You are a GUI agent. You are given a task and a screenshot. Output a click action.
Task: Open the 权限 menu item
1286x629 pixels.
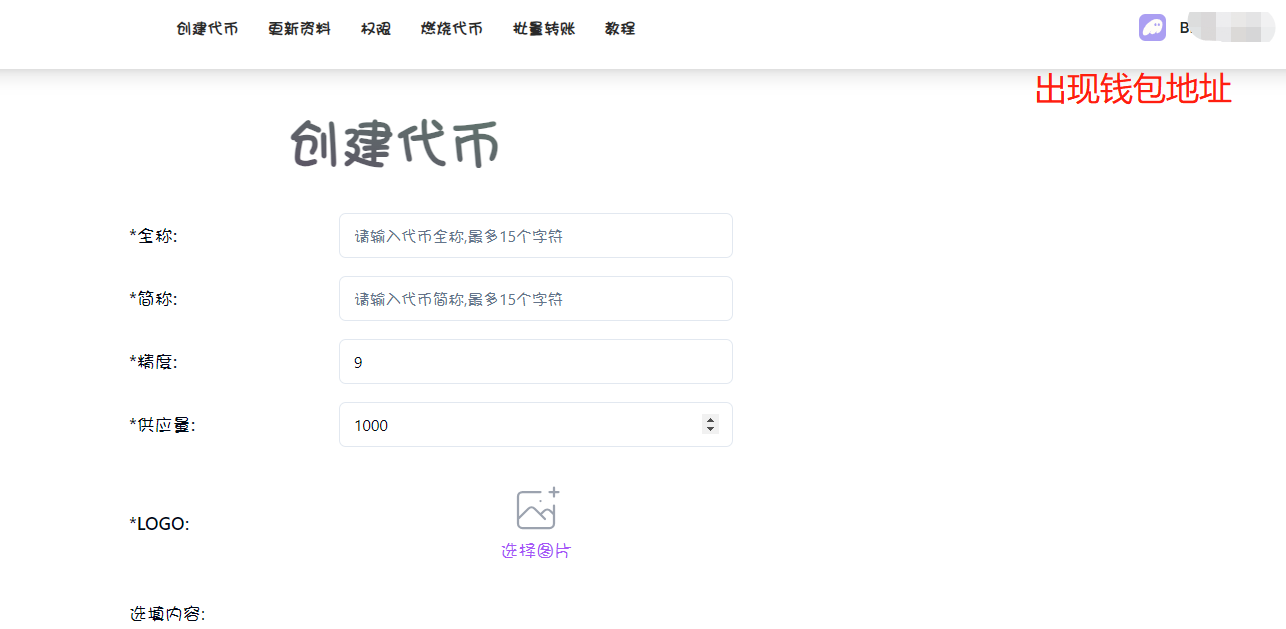click(376, 29)
